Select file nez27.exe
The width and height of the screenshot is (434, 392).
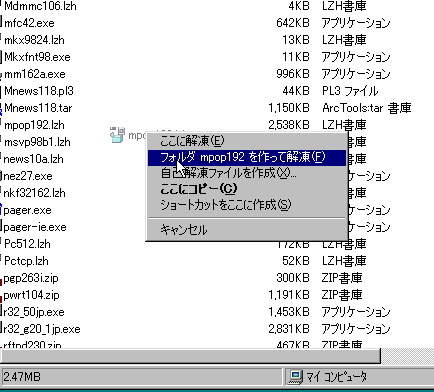click(28, 176)
